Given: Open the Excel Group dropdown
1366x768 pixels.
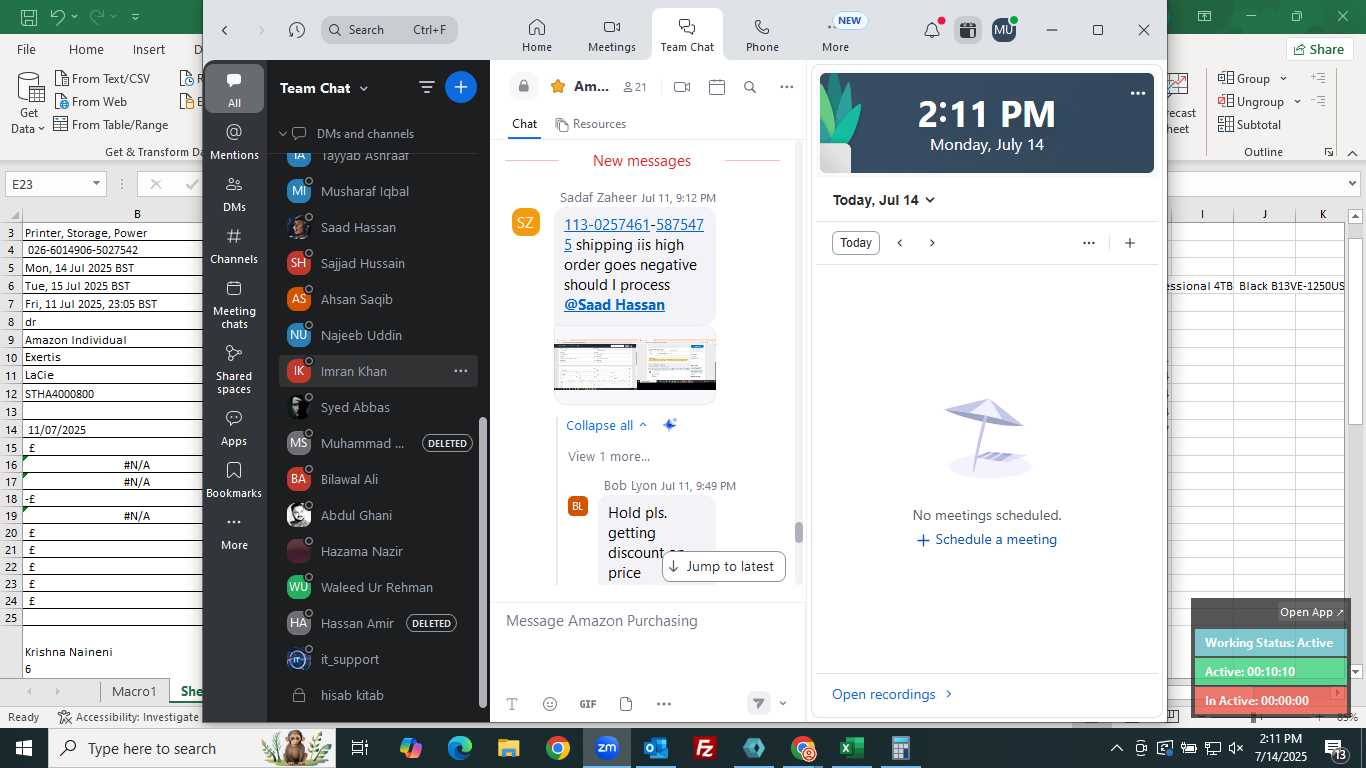Looking at the screenshot, I should pyautogui.click(x=1254, y=78).
